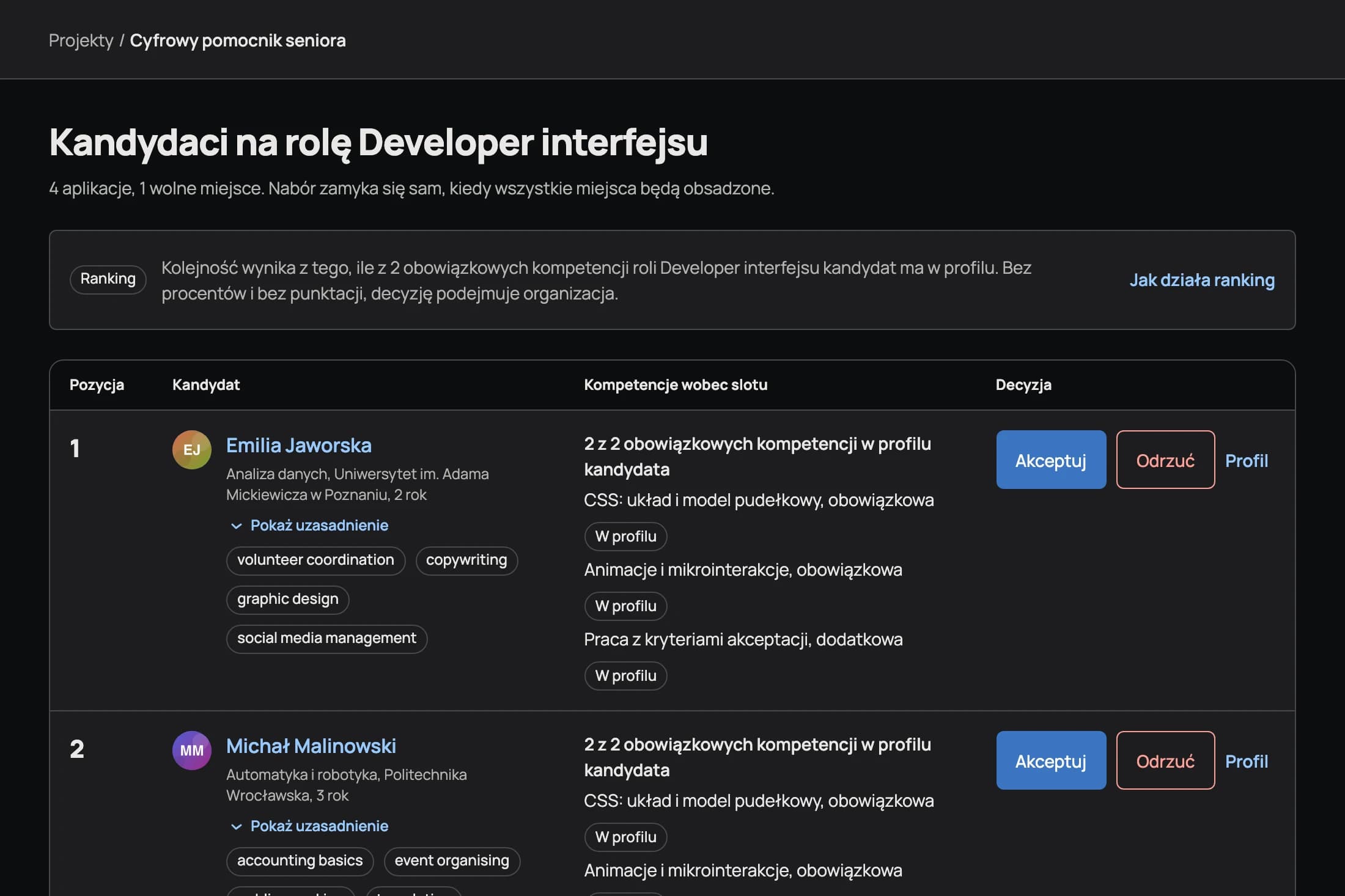Click the position number 2 cell
The height and width of the screenshot is (896, 1345).
click(x=77, y=749)
